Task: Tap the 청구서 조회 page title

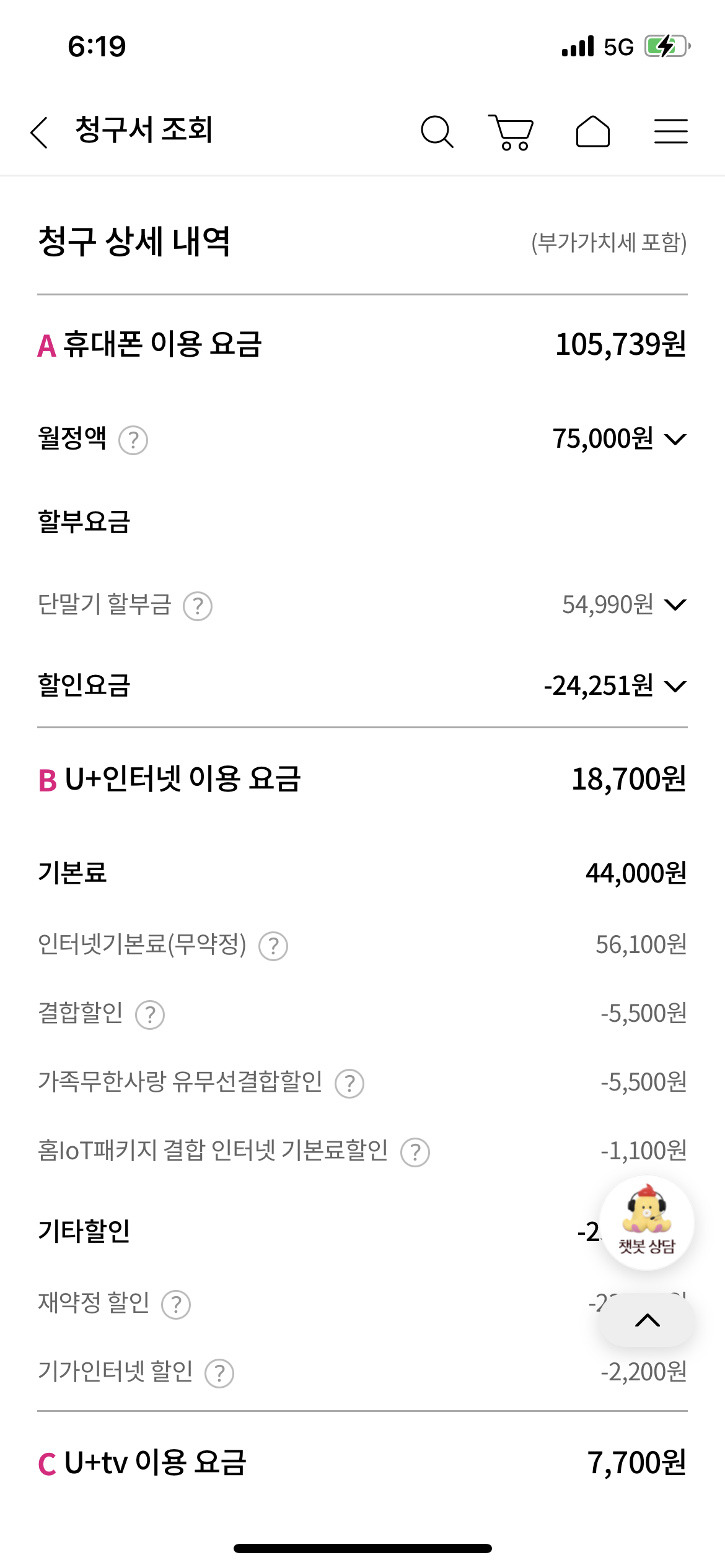Action: tap(144, 130)
